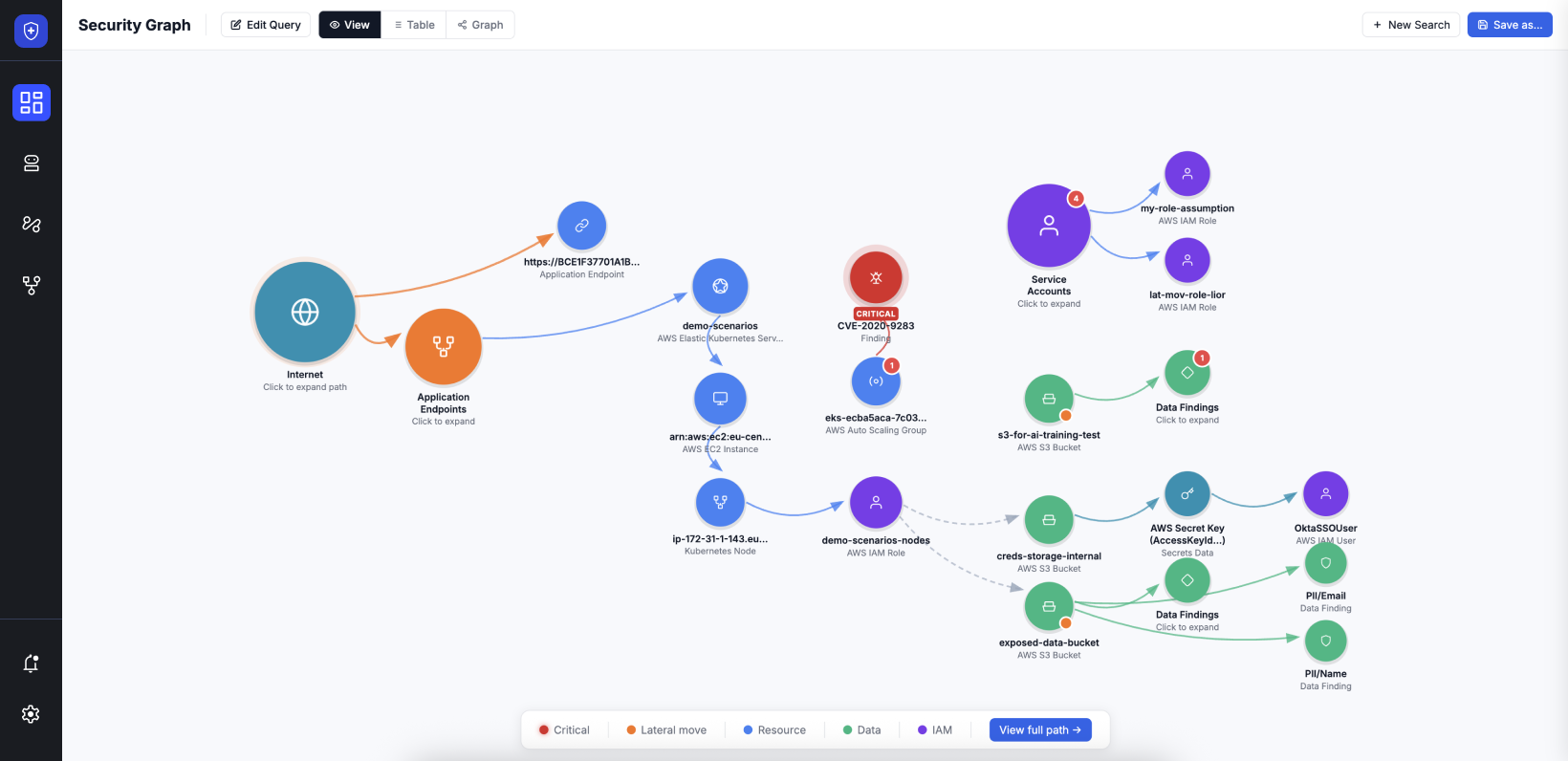1568x761 pixels.
Task: Toggle the Data legend filter
Action: 861,729
